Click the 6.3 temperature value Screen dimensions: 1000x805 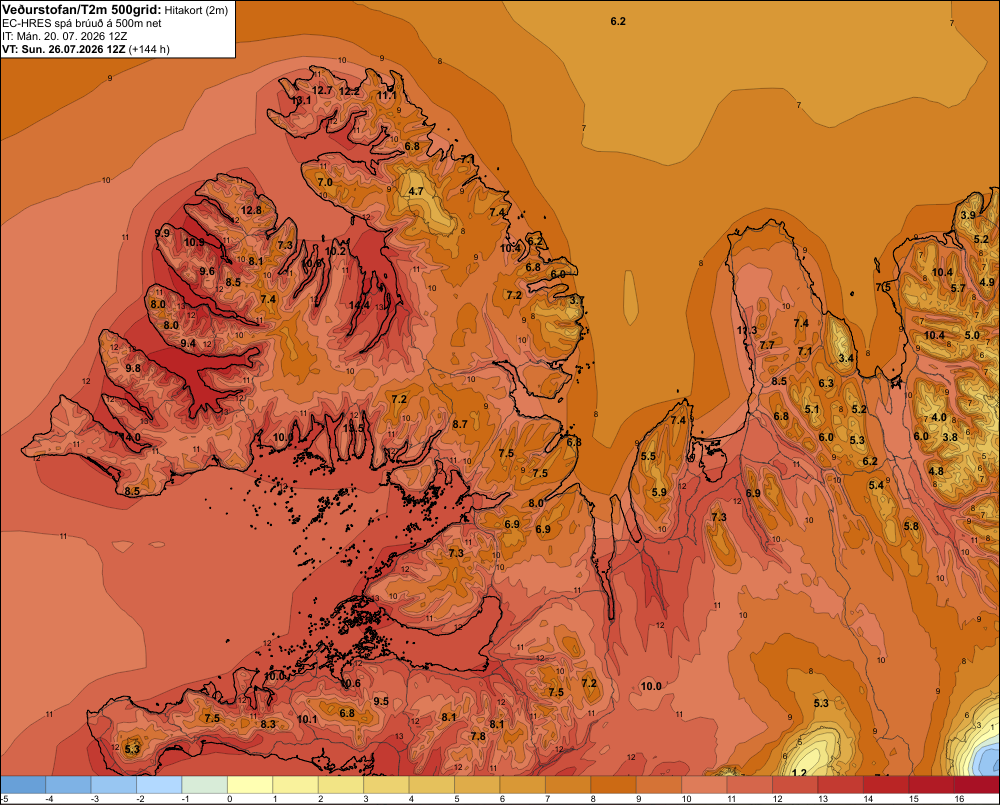point(826,383)
